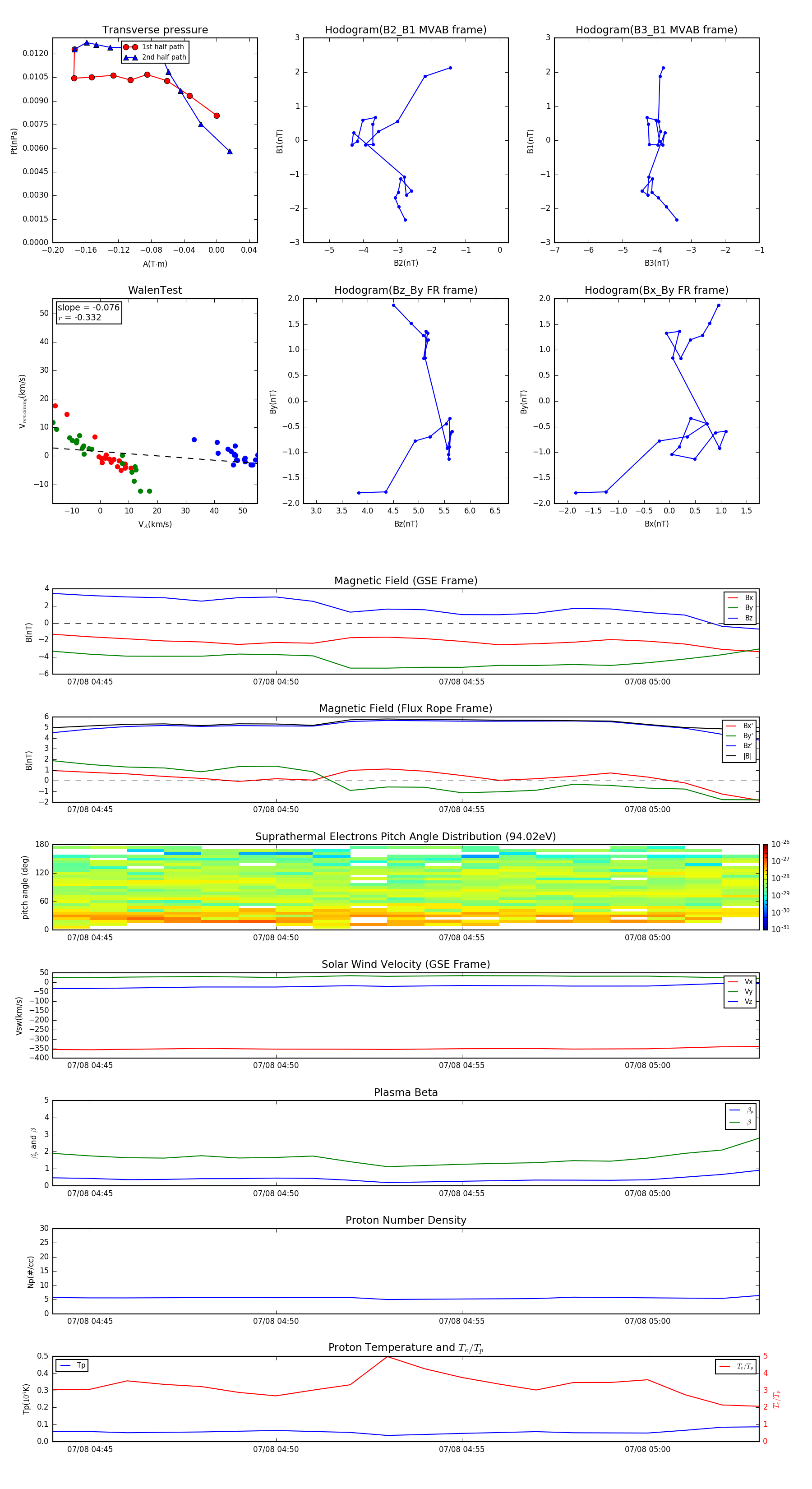Click the blue Tp legend entry
This screenshot has width=812, height=1489.
point(72,1365)
